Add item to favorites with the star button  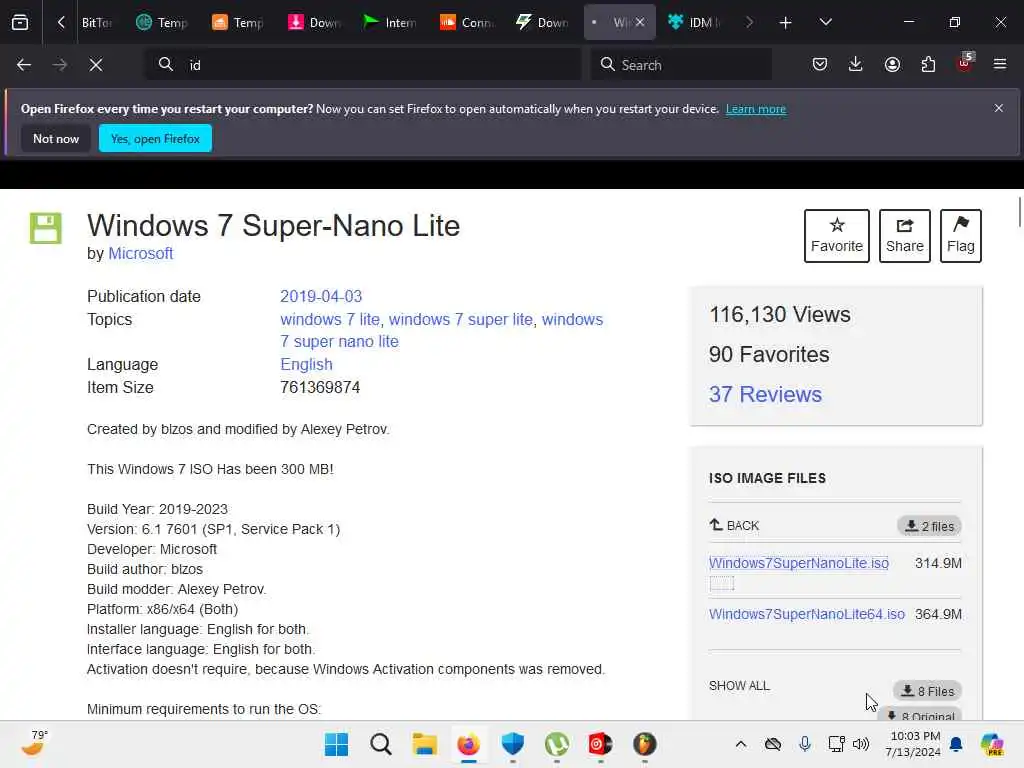click(837, 236)
